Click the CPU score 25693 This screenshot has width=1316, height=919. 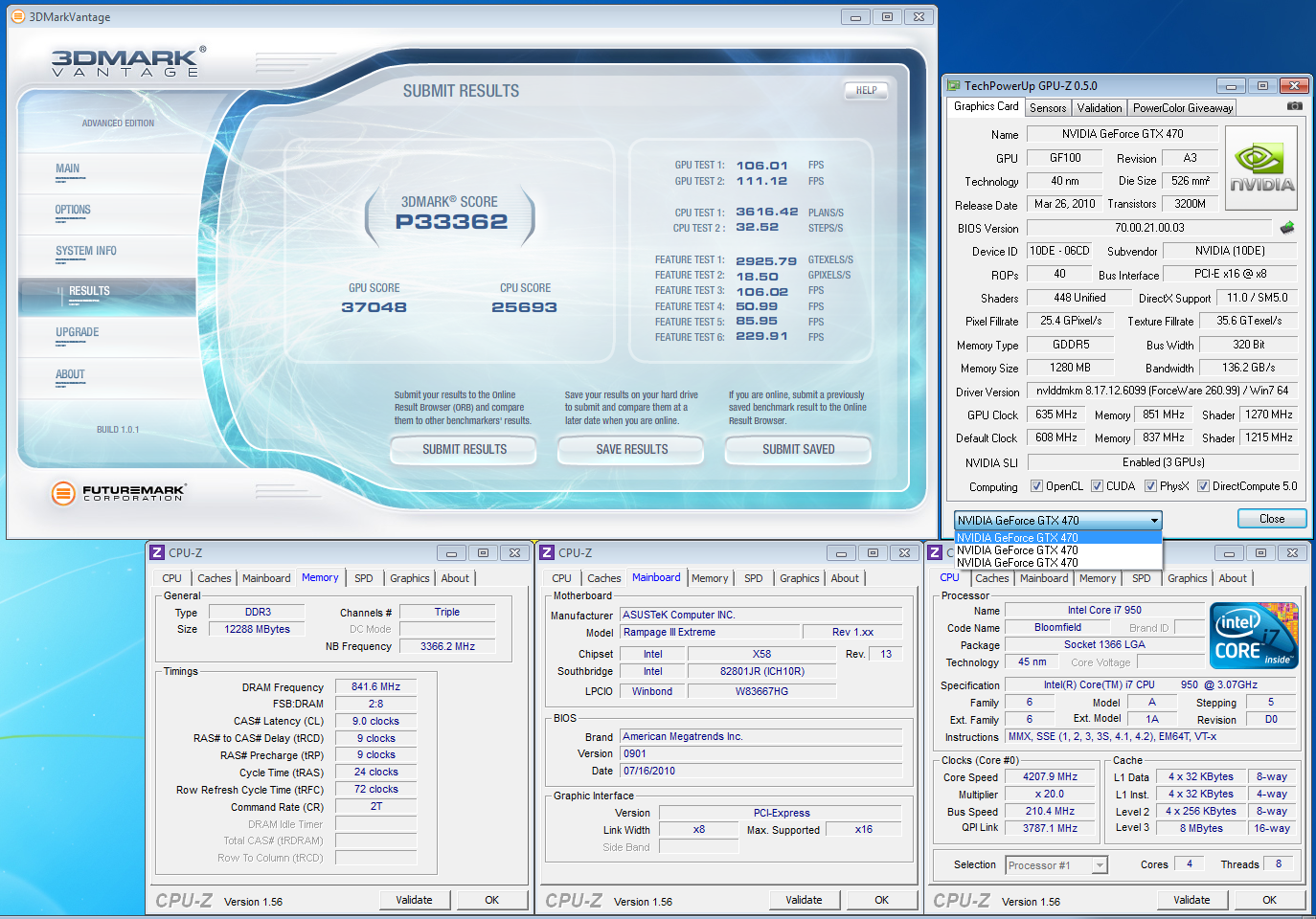(524, 307)
